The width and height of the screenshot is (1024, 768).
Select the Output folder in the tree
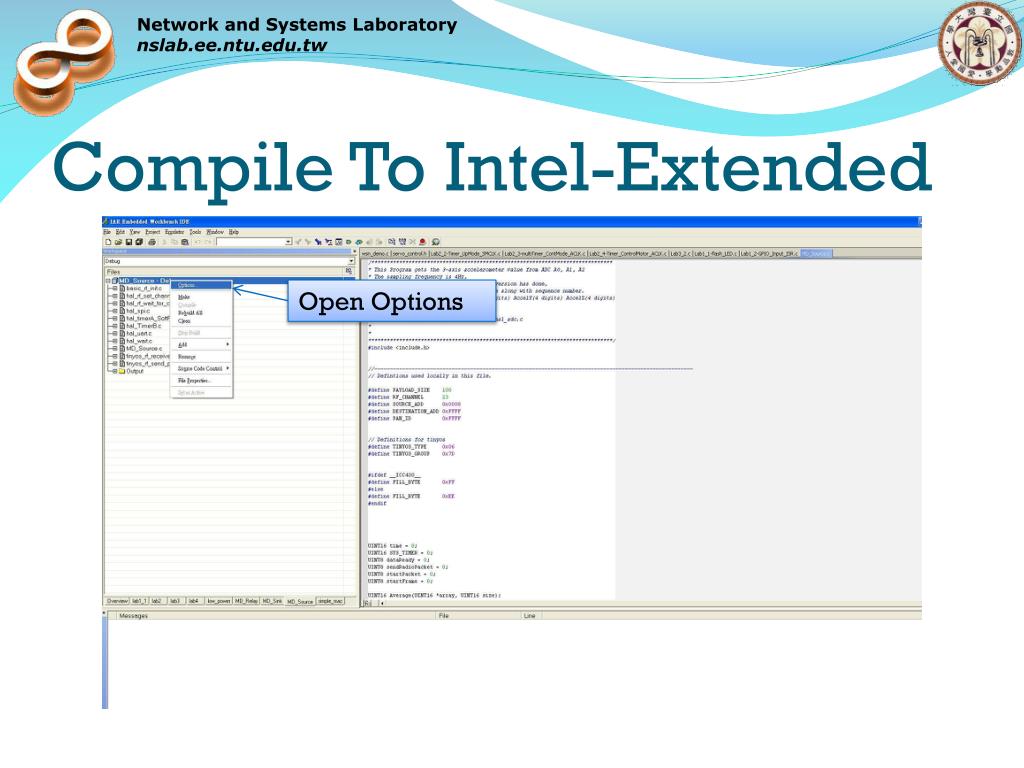click(x=135, y=371)
